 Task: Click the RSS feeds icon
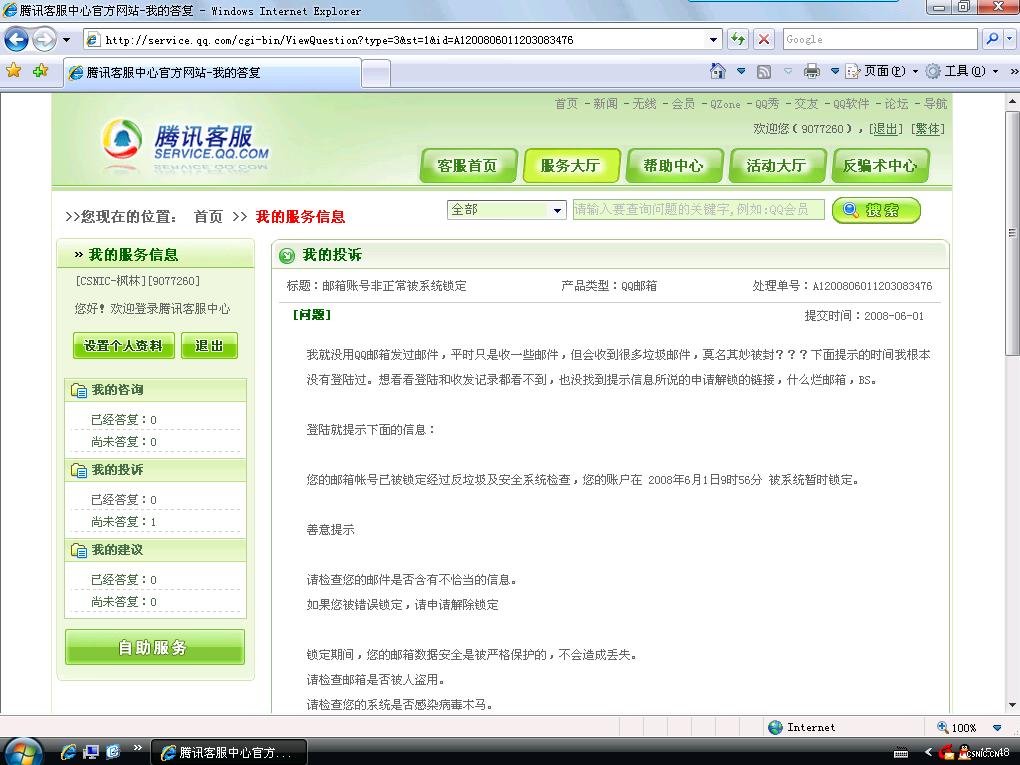tap(764, 71)
